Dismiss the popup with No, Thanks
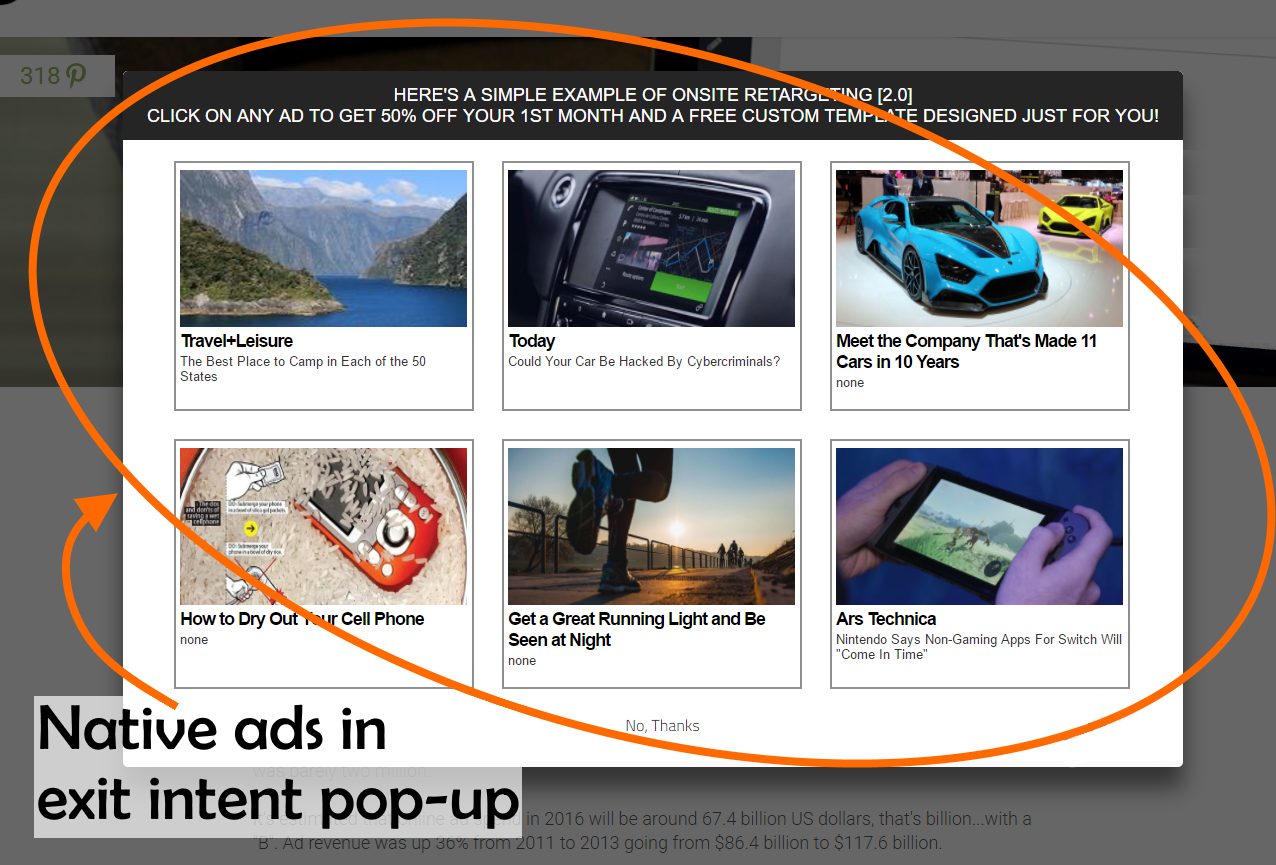Image resolution: width=1276 pixels, height=865 pixels. pos(662,725)
